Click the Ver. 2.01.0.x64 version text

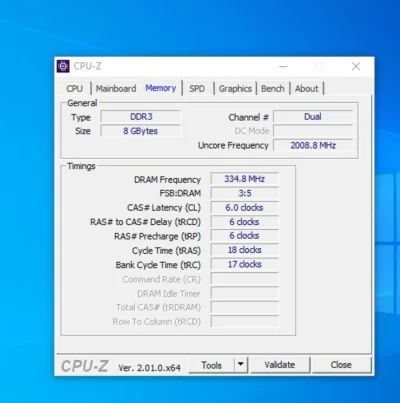tap(149, 368)
